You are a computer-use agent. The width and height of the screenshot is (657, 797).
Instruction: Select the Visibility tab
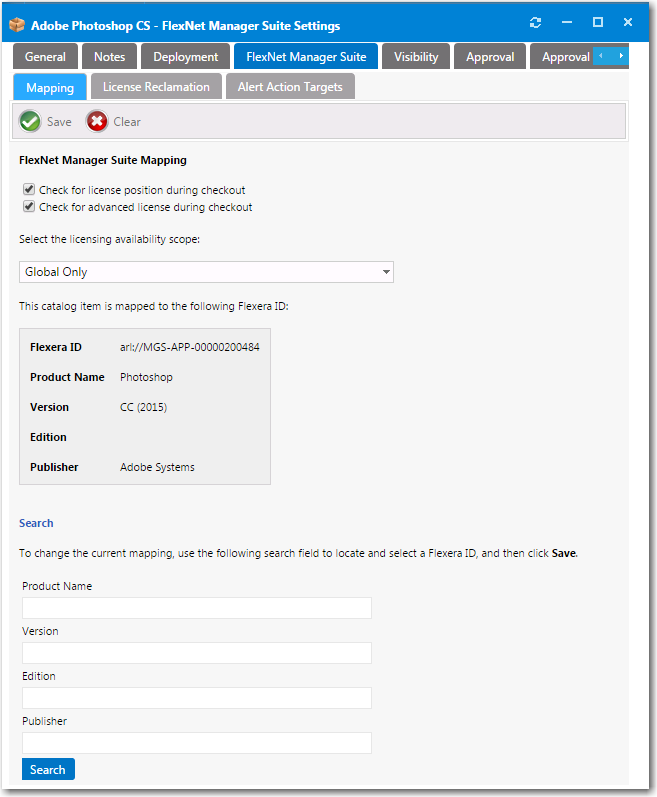(x=416, y=57)
